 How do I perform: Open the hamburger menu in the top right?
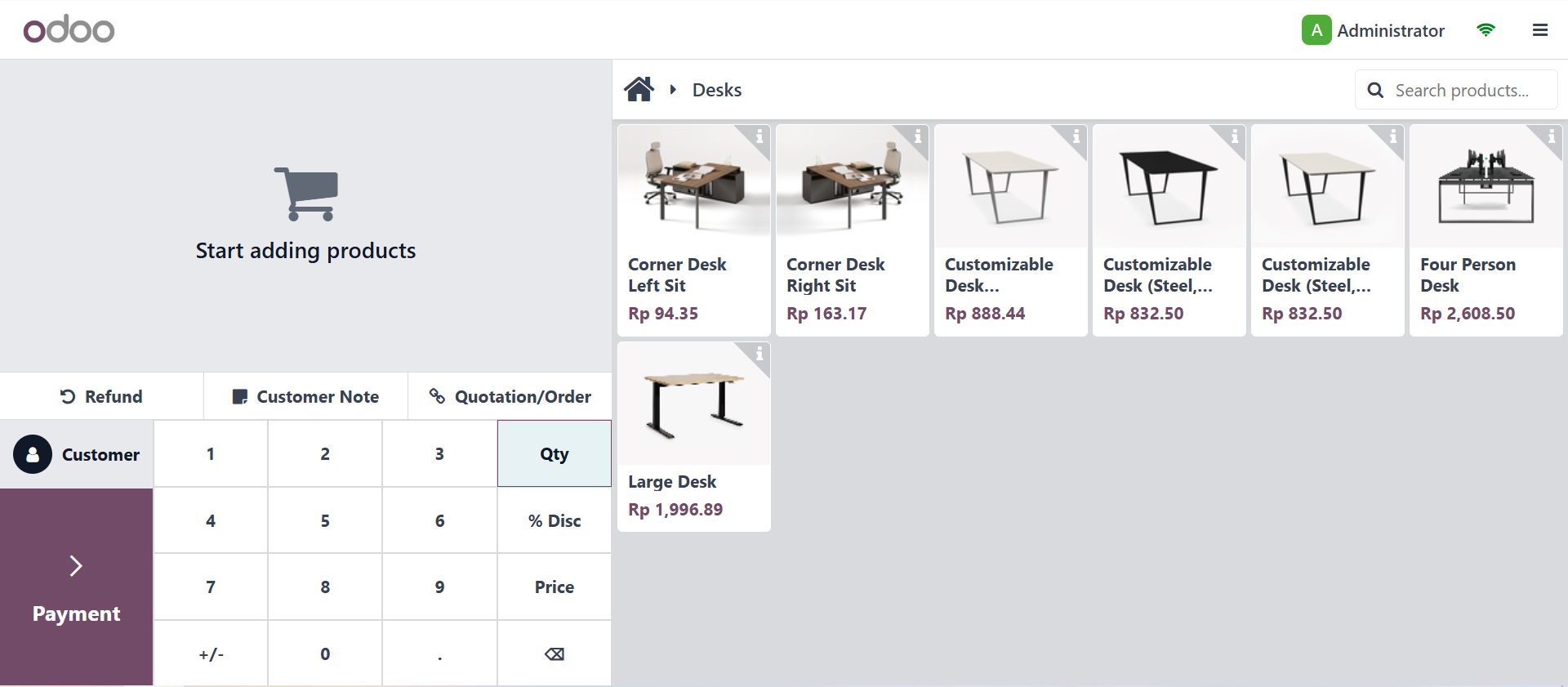[1542, 30]
